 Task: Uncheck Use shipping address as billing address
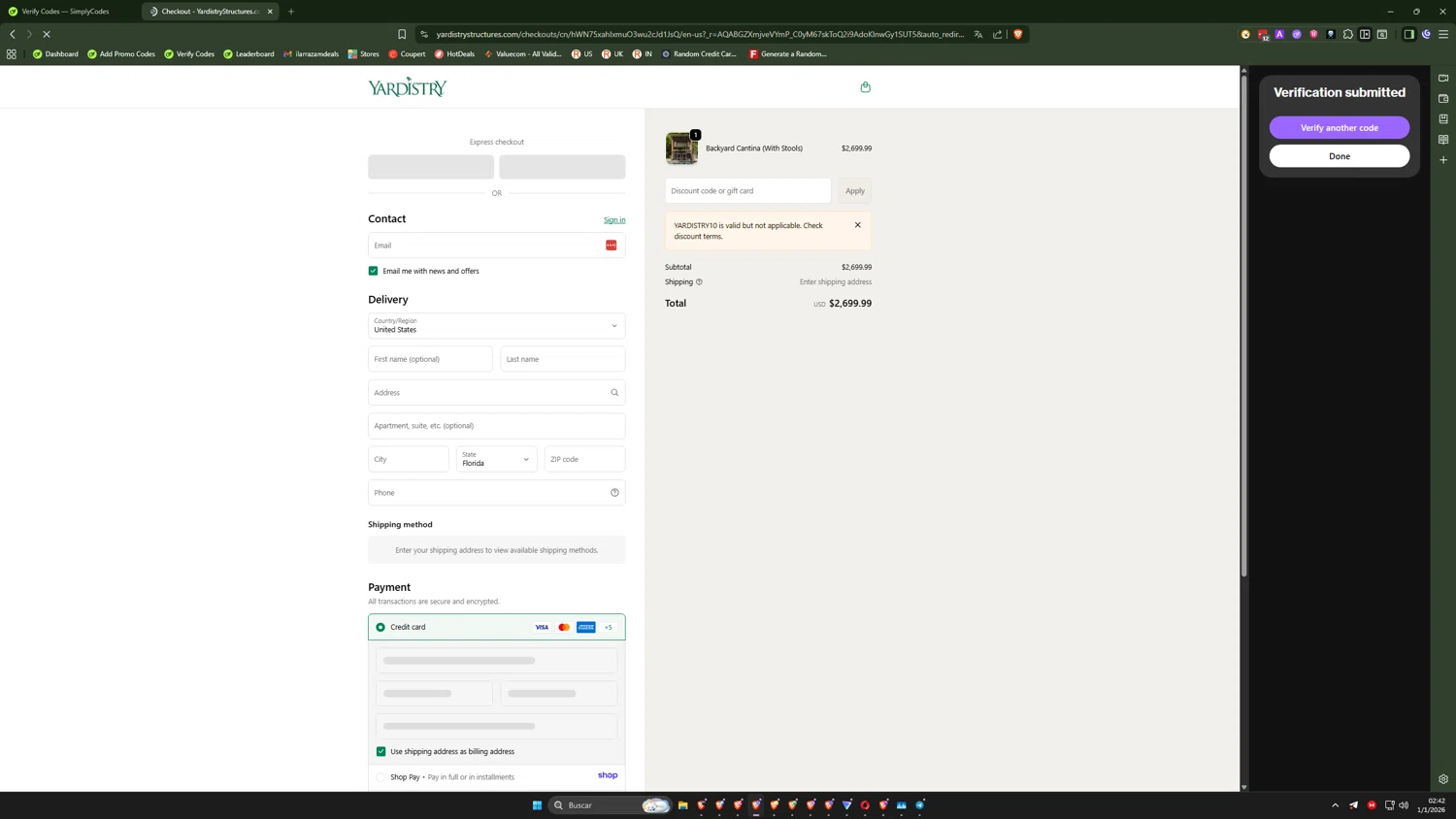click(x=381, y=752)
